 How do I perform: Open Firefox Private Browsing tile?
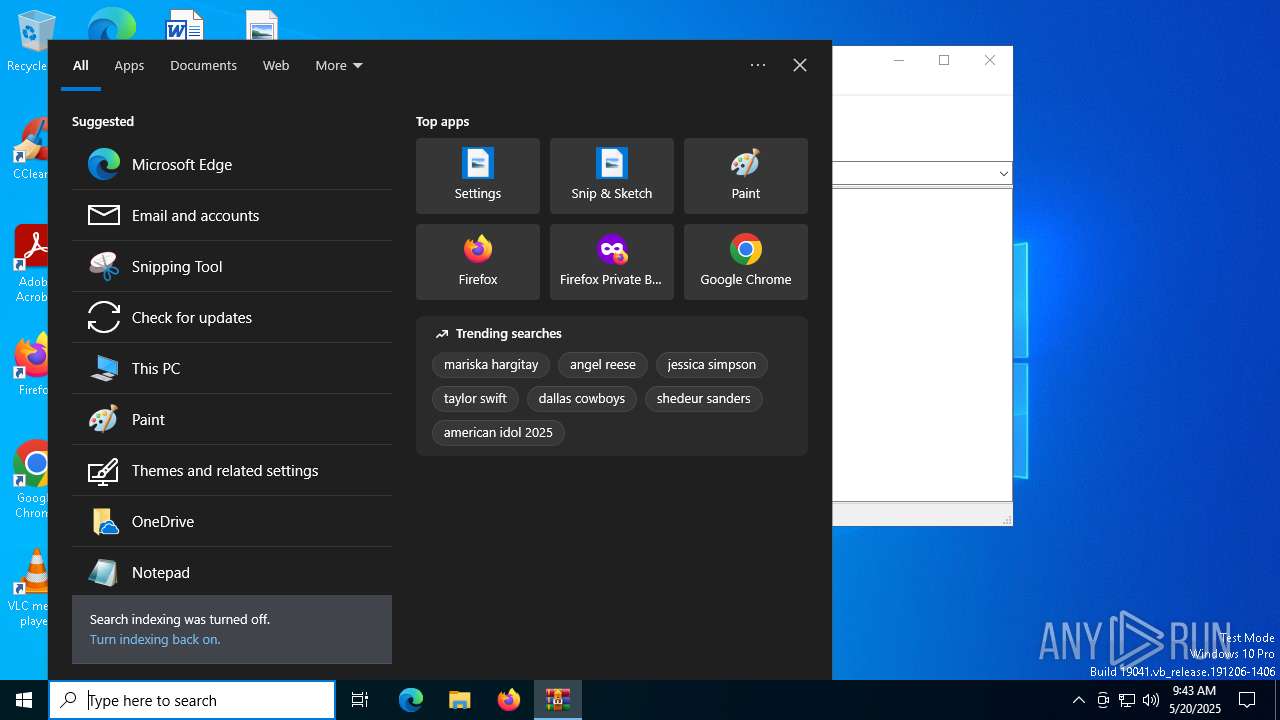(612, 262)
